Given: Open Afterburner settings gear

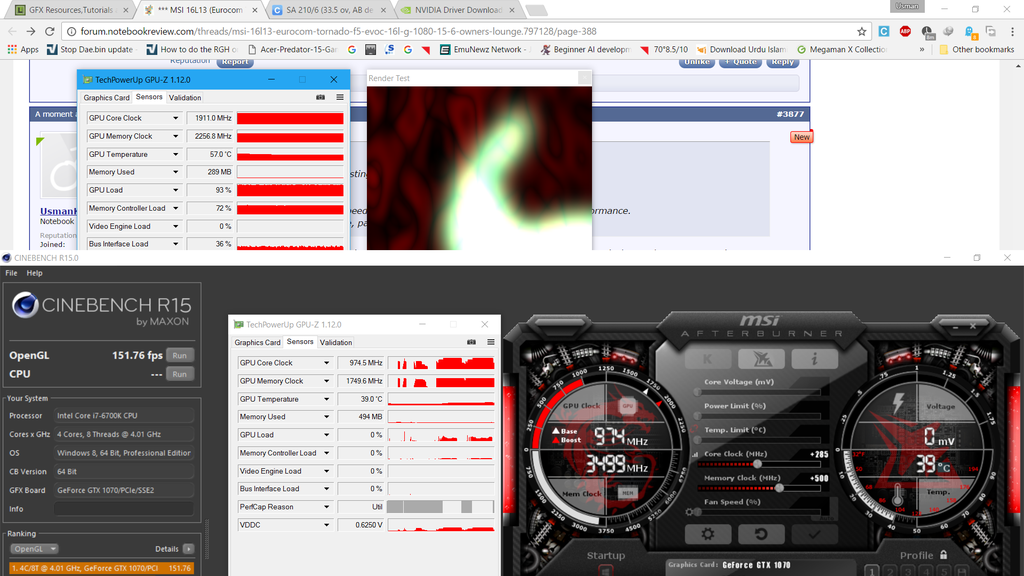Looking at the screenshot, I should point(708,534).
